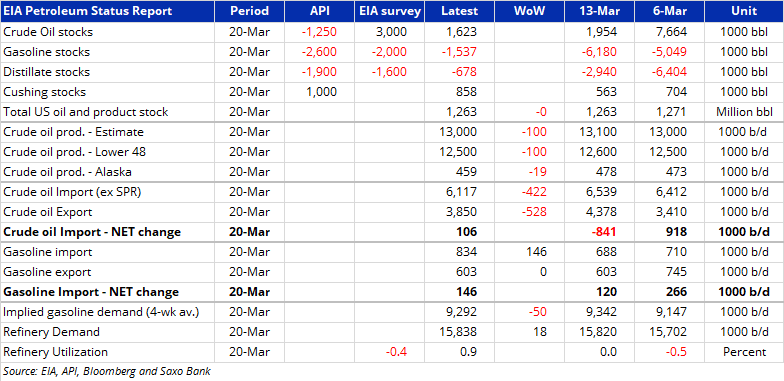Click the 'EIA Petroleum Status Report' header cell

tap(108, 11)
